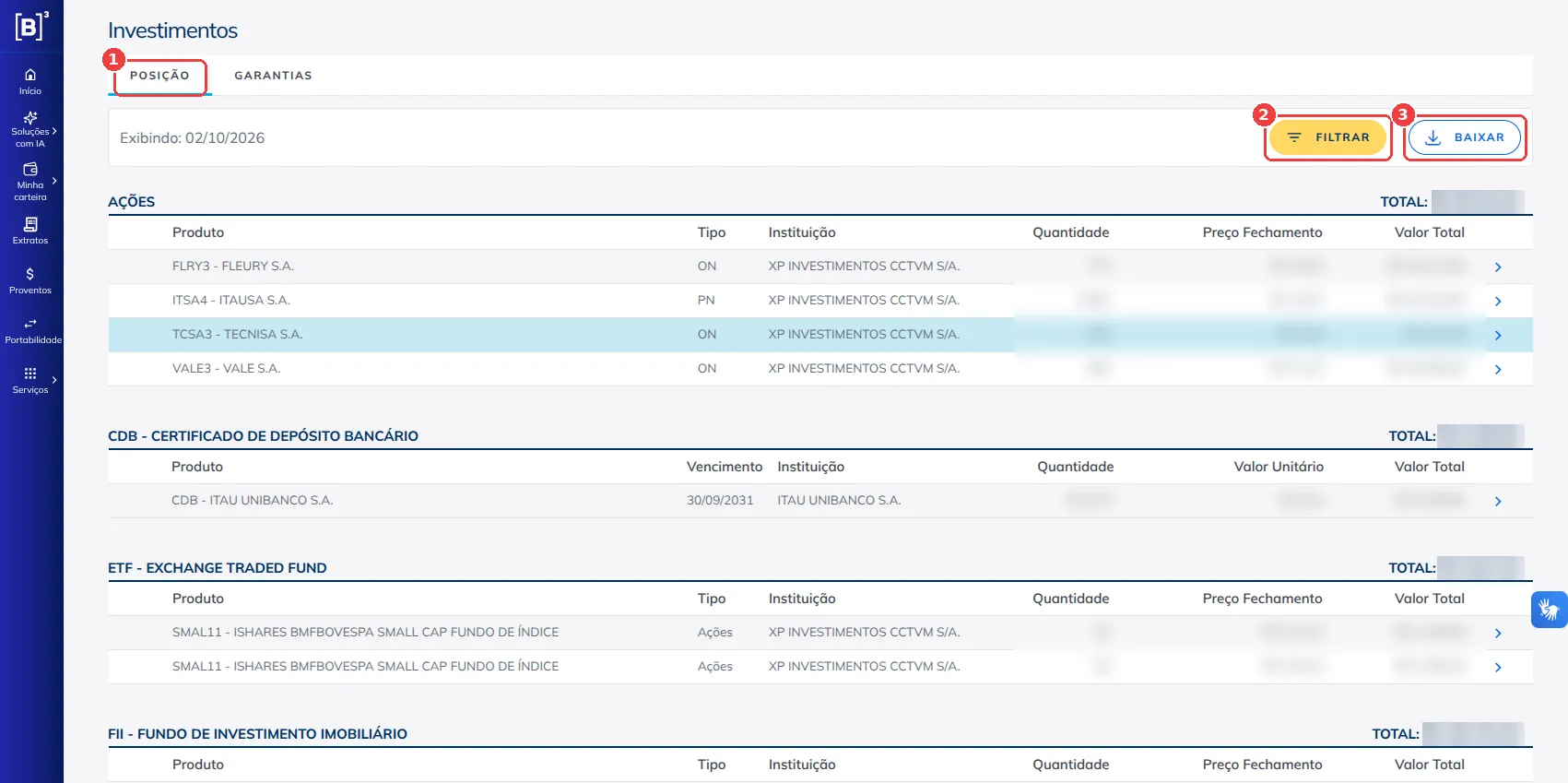This screenshot has height=783, width=1568.
Task: Click the 30/09/2031 maturity date
Action: (x=720, y=500)
